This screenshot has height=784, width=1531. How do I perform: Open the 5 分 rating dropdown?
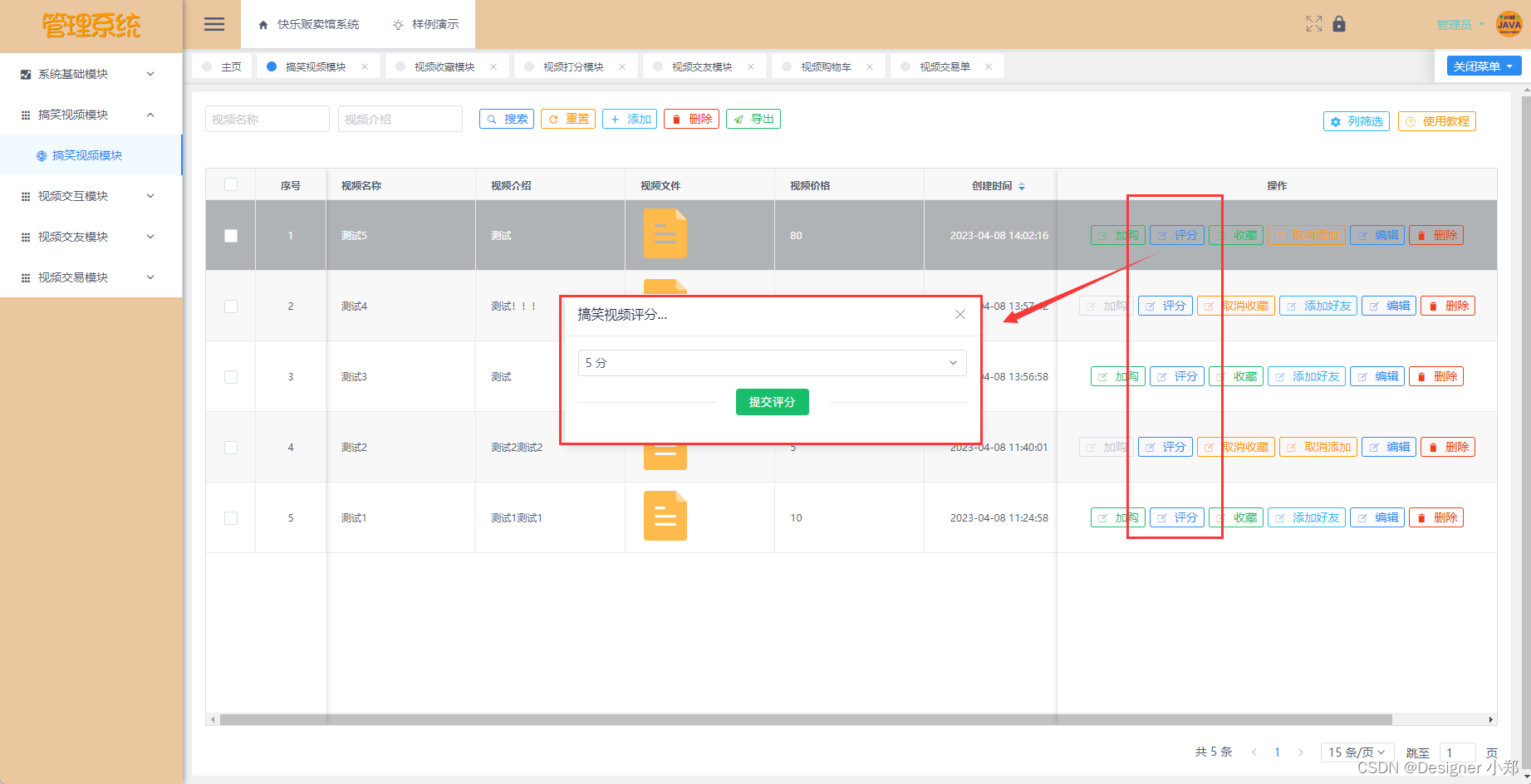pyautogui.click(x=772, y=363)
